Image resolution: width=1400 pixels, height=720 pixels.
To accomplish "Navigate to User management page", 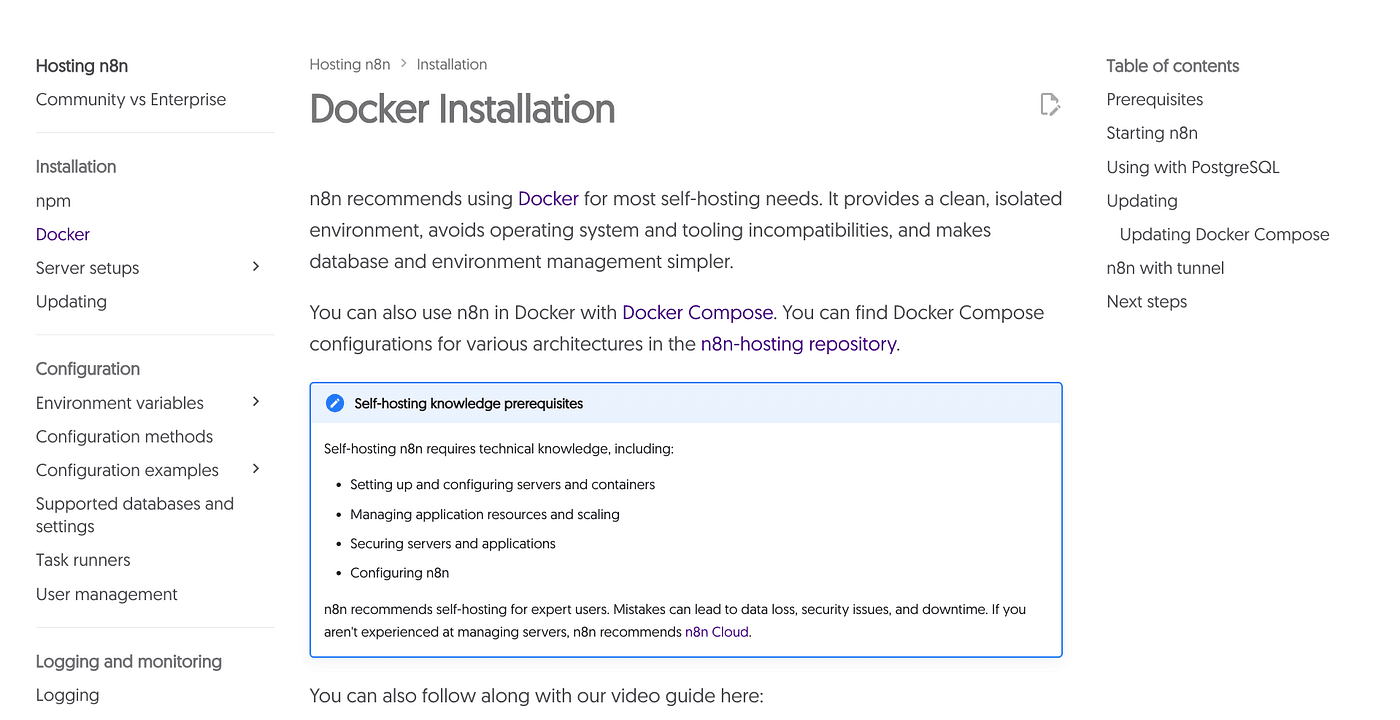I will 107,594.
